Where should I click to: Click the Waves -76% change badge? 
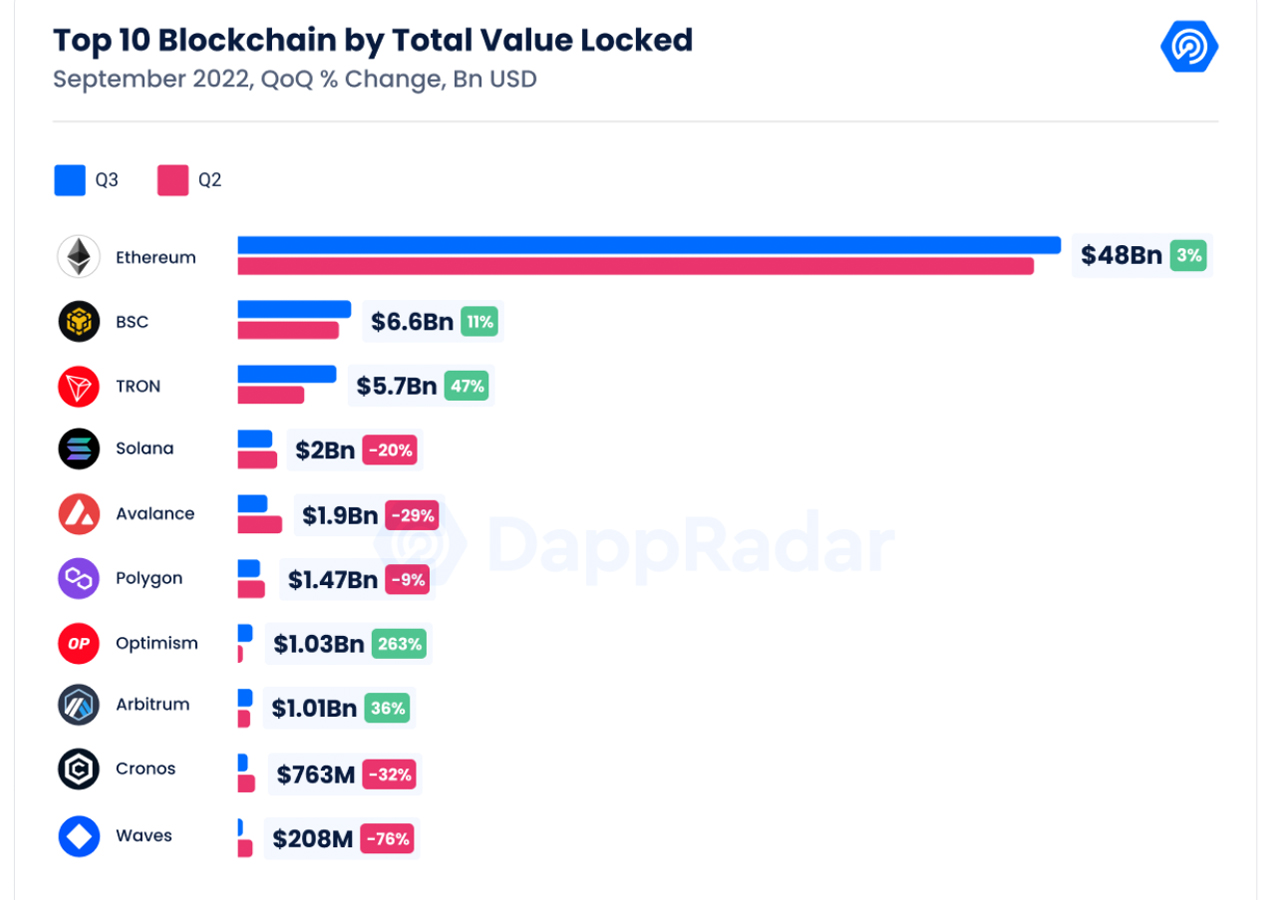[387, 839]
